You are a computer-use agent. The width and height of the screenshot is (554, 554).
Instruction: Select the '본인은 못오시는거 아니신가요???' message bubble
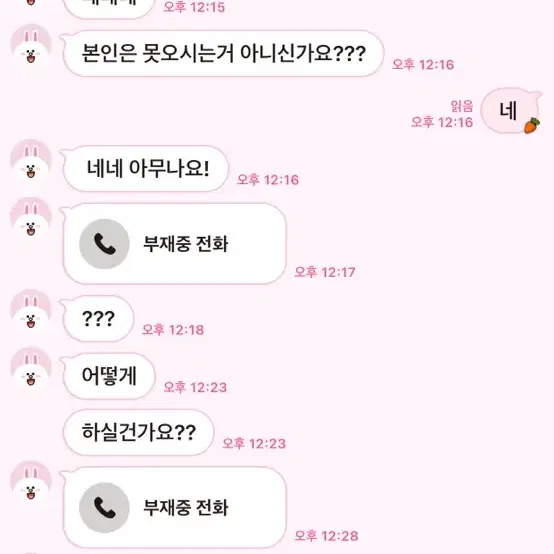click(223, 53)
